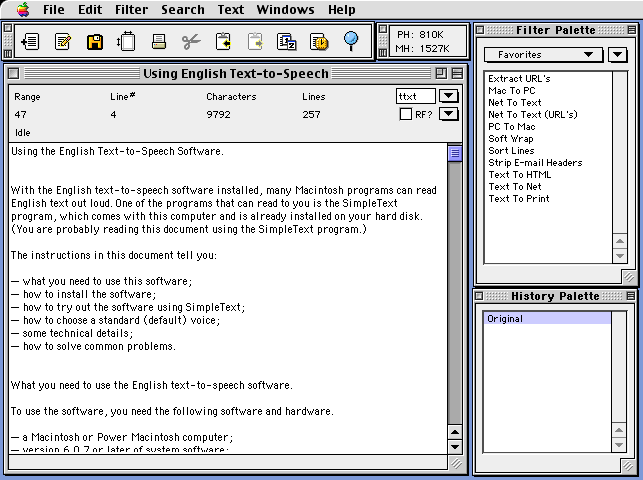Zoom the Using English Text-to-Speech window

pos(441,73)
